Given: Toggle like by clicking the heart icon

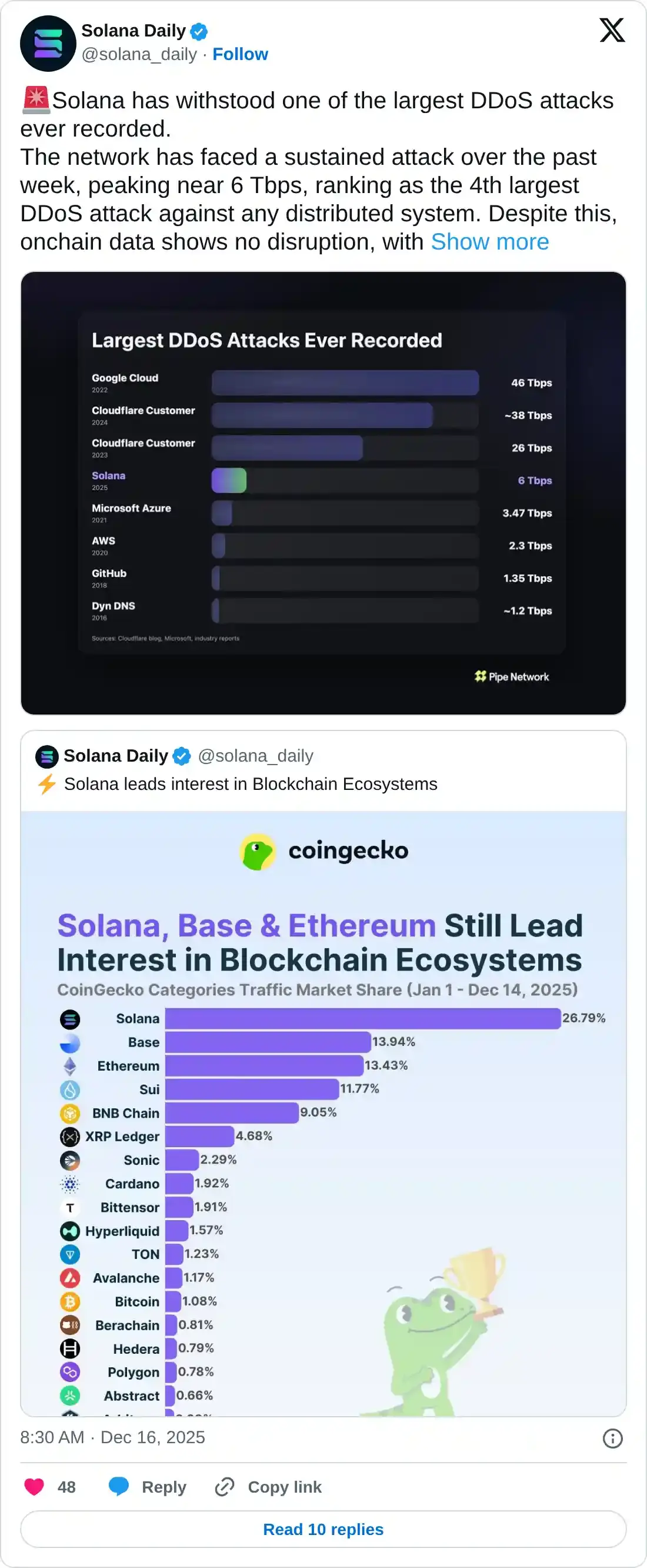Looking at the screenshot, I should click(34, 1487).
